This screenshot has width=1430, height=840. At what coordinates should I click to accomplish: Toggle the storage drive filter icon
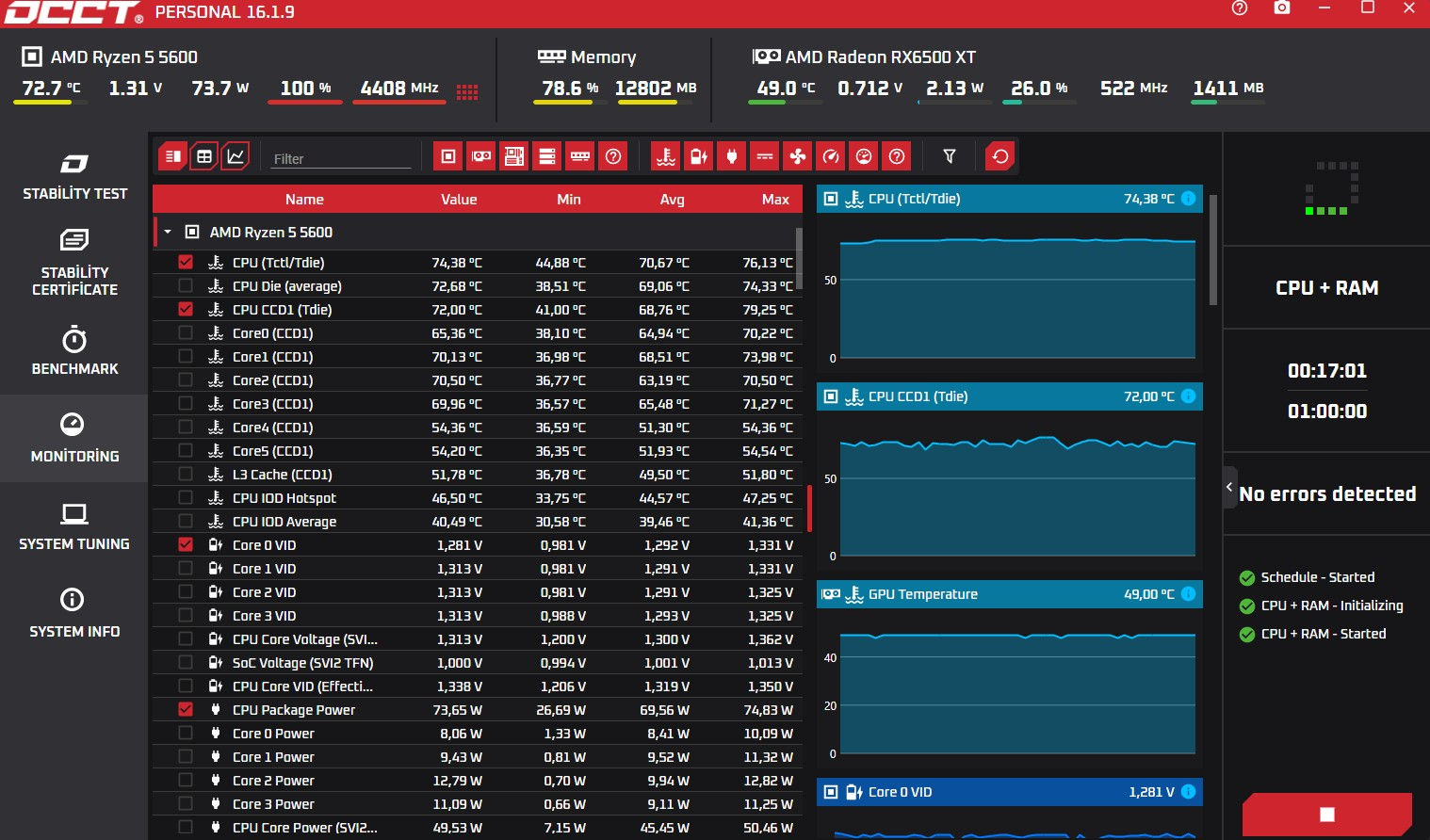click(x=547, y=156)
